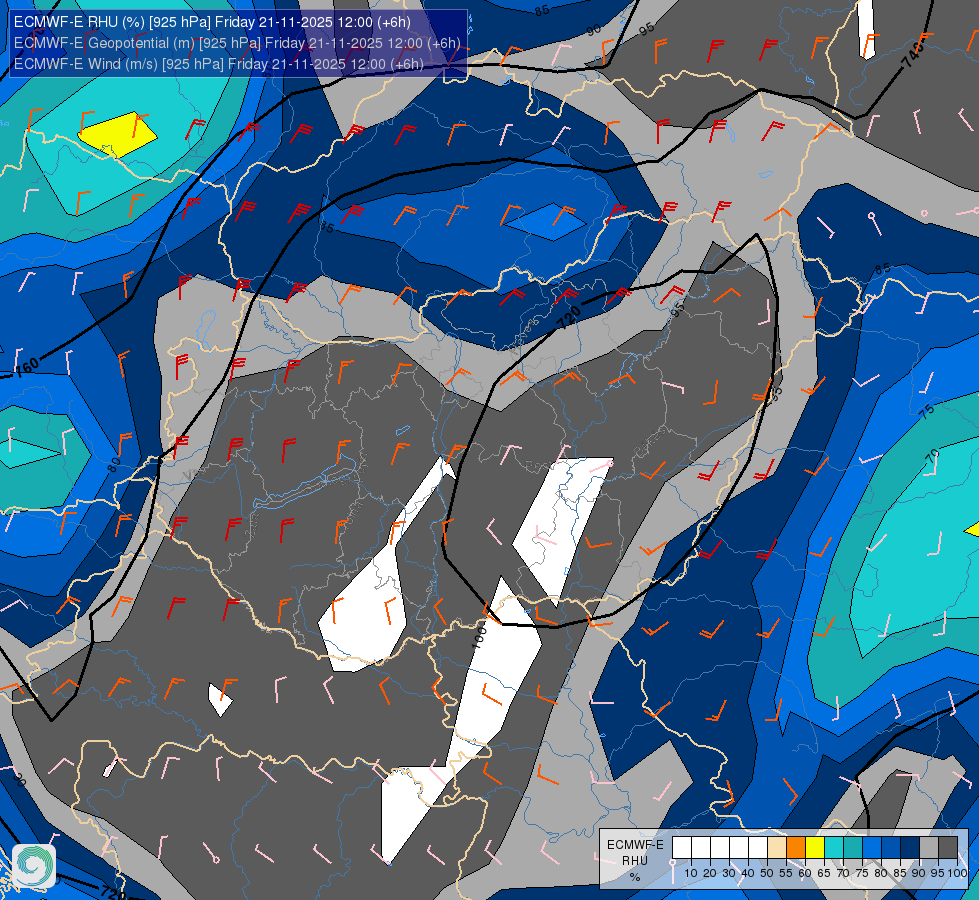The image size is (979, 900).
Task: Click the '40' tick label in legend
Action: coord(748,873)
